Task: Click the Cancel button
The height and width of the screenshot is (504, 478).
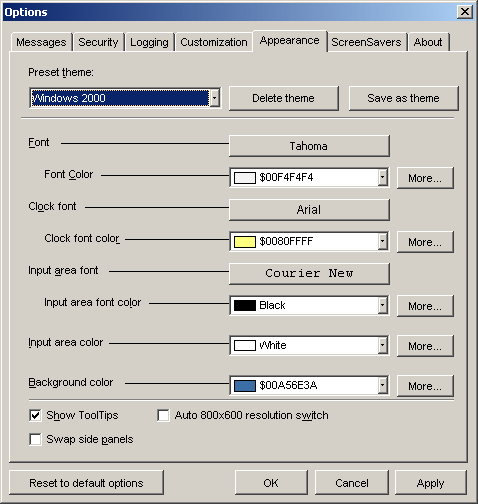Action: tap(352, 483)
